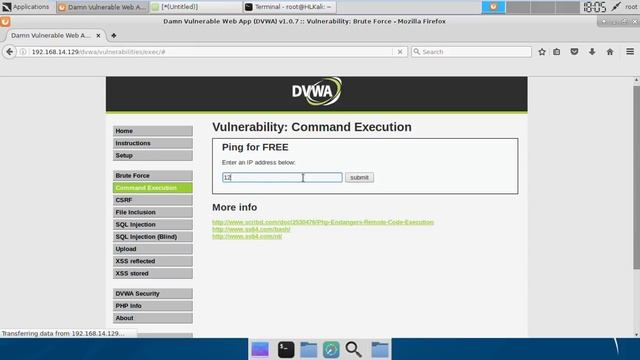
Task: Open SQL Injection (Blind) page
Action: click(x=153, y=236)
